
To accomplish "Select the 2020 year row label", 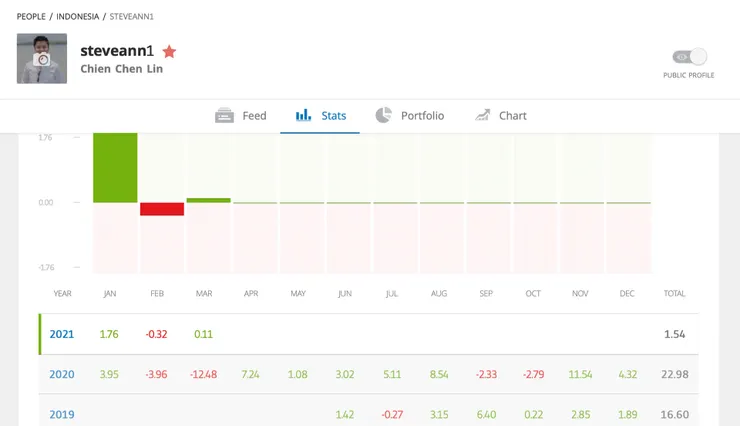I will [62, 374].
